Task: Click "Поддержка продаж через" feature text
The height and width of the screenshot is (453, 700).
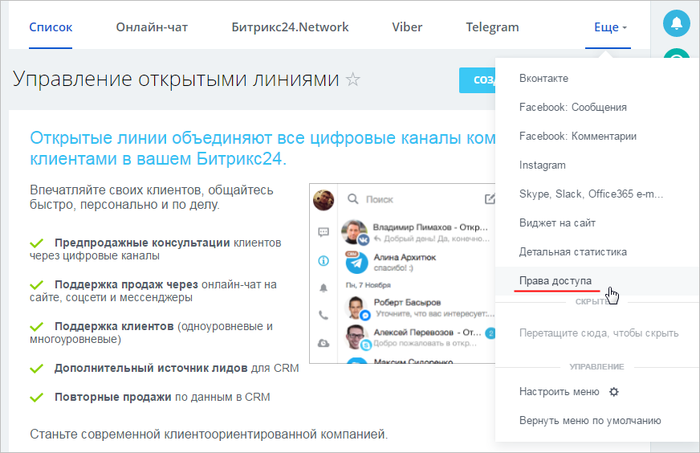Action: 126,285
